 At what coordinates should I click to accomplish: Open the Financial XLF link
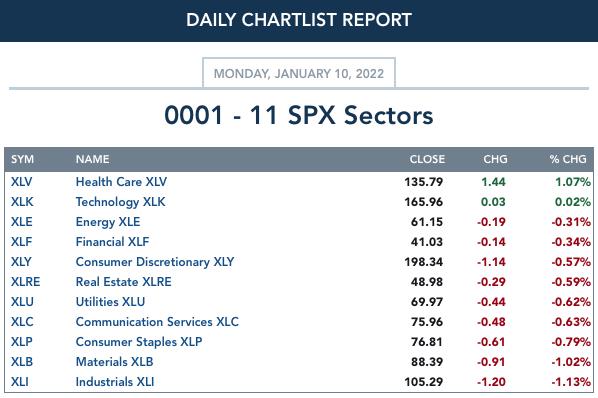coord(112,242)
